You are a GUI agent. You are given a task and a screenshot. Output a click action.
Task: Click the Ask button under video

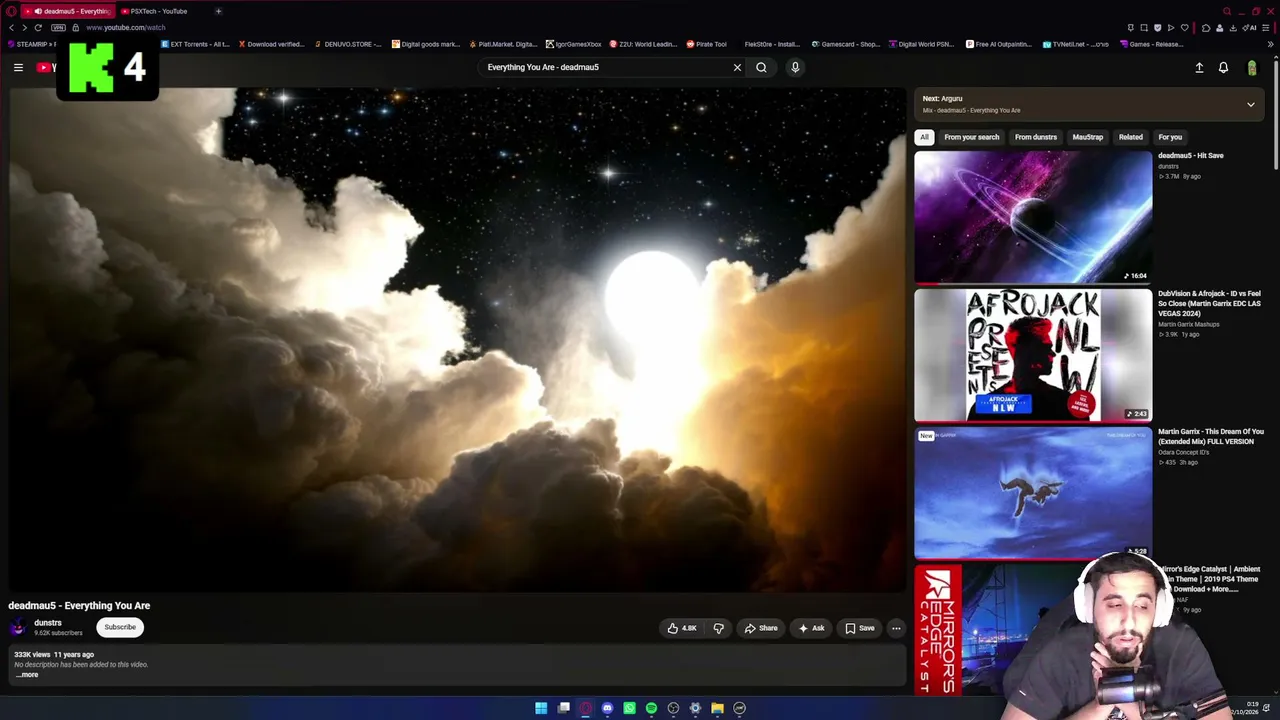pos(811,628)
